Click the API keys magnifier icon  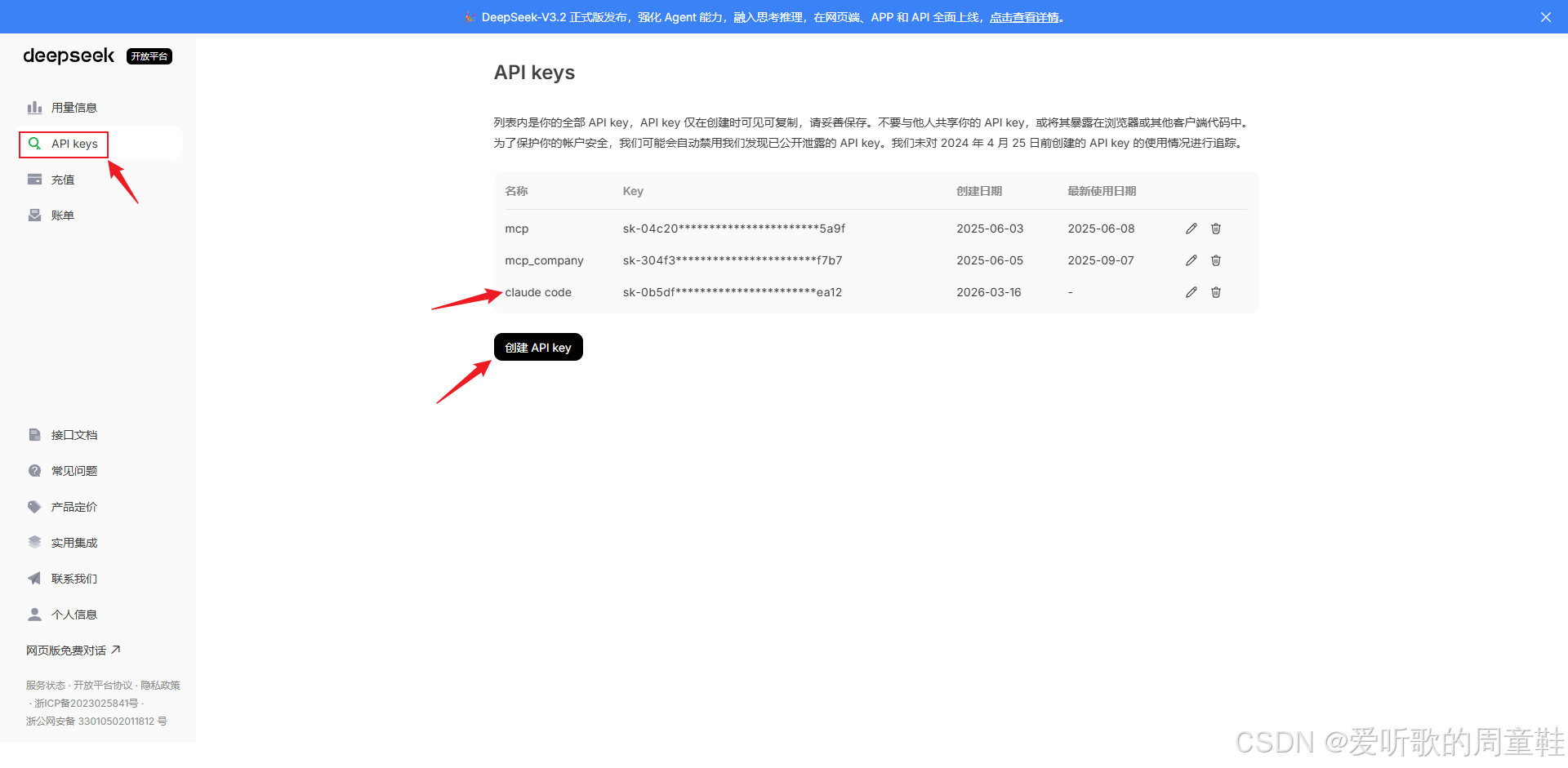click(34, 144)
